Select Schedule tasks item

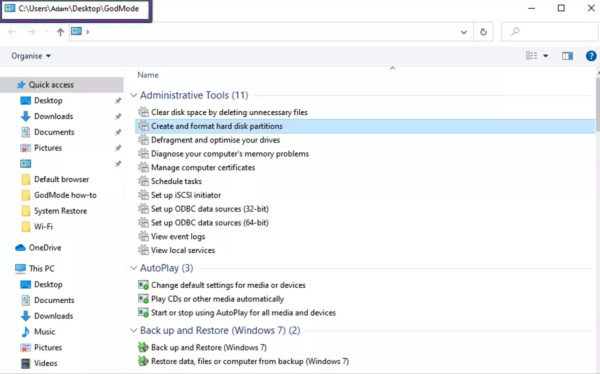(x=176, y=181)
